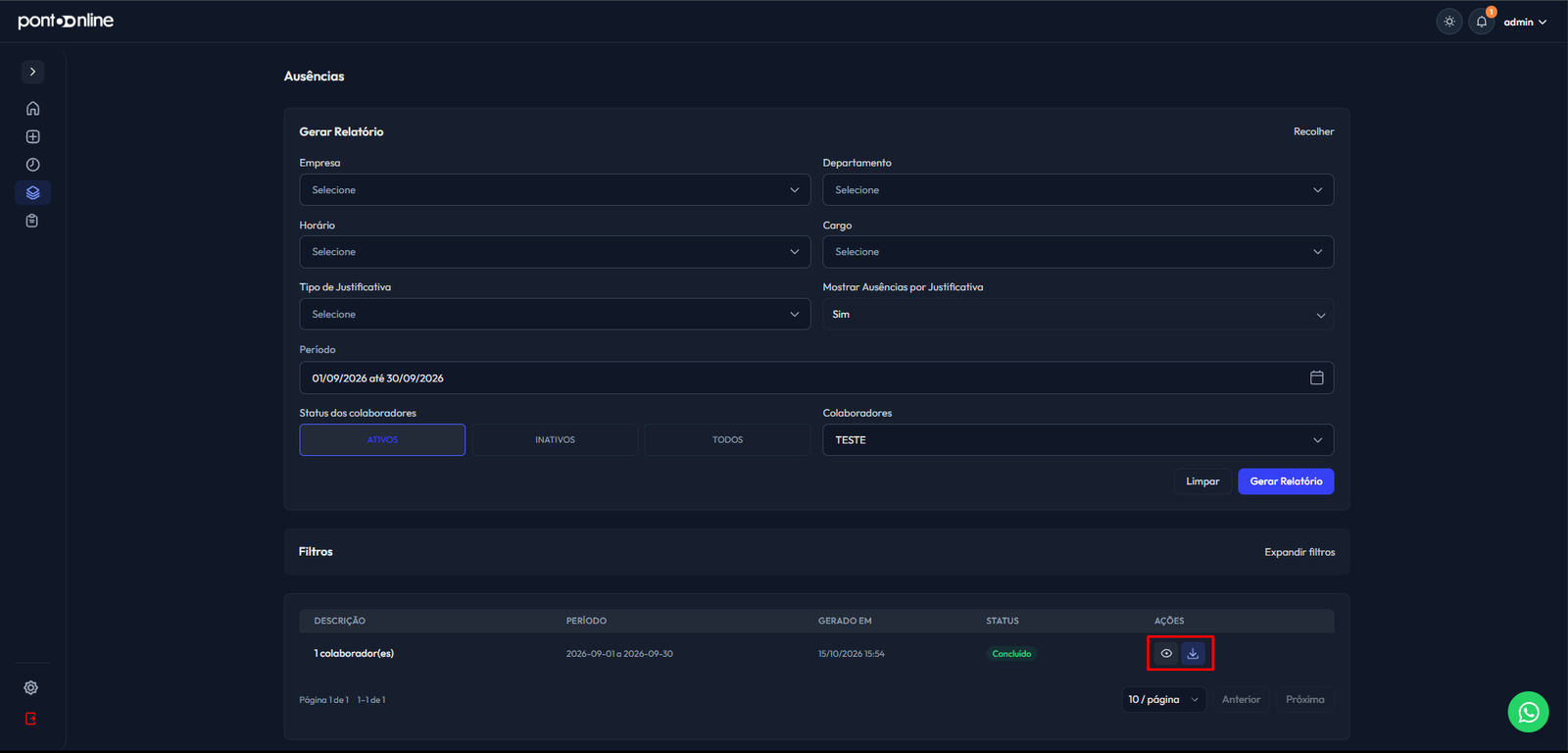Select the TODOS status option
Screen dimensions: 1568x753
click(x=727, y=440)
